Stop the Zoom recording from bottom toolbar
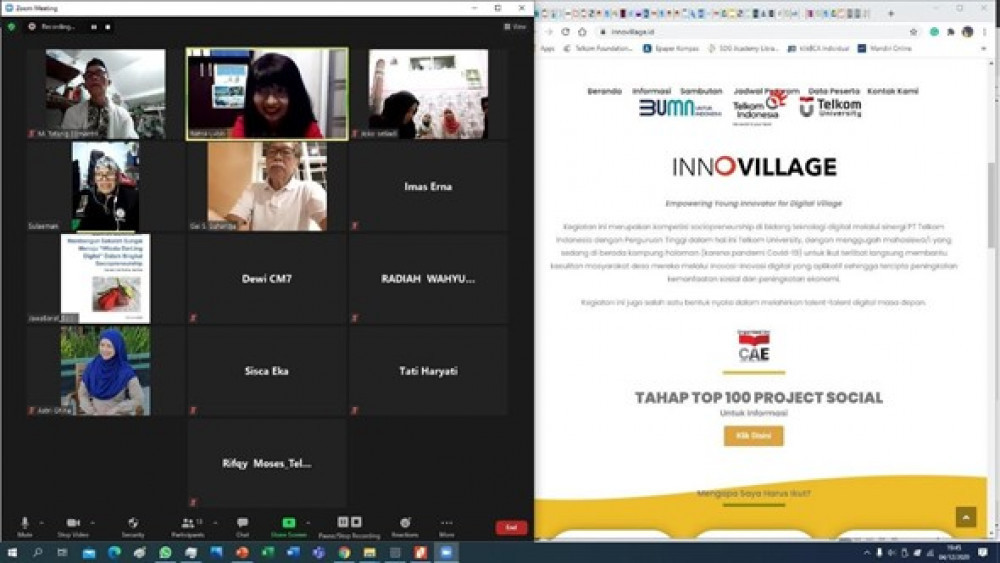The image size is (1000, 563). (357, 522)
